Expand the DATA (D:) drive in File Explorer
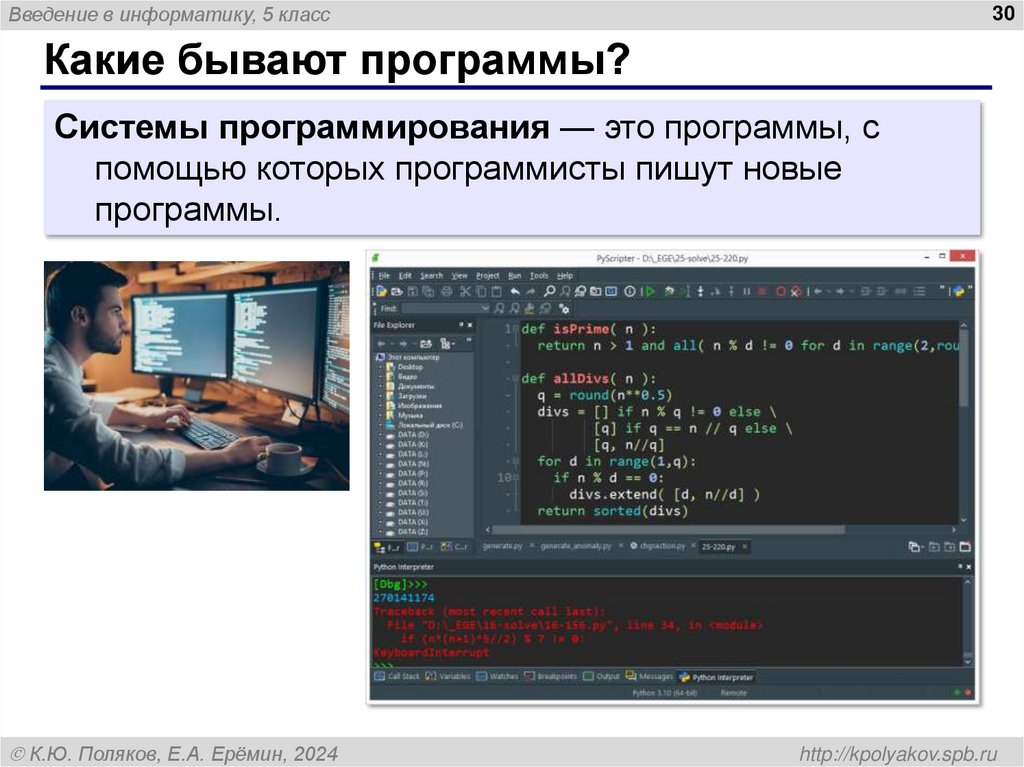This screenshot has height=767, width=1024. tap(379, 436)
